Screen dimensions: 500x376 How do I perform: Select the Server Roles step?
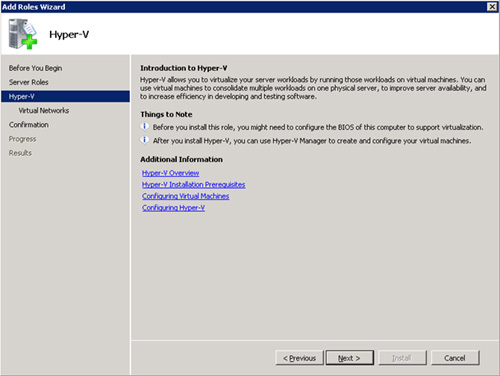click(29, 82)
